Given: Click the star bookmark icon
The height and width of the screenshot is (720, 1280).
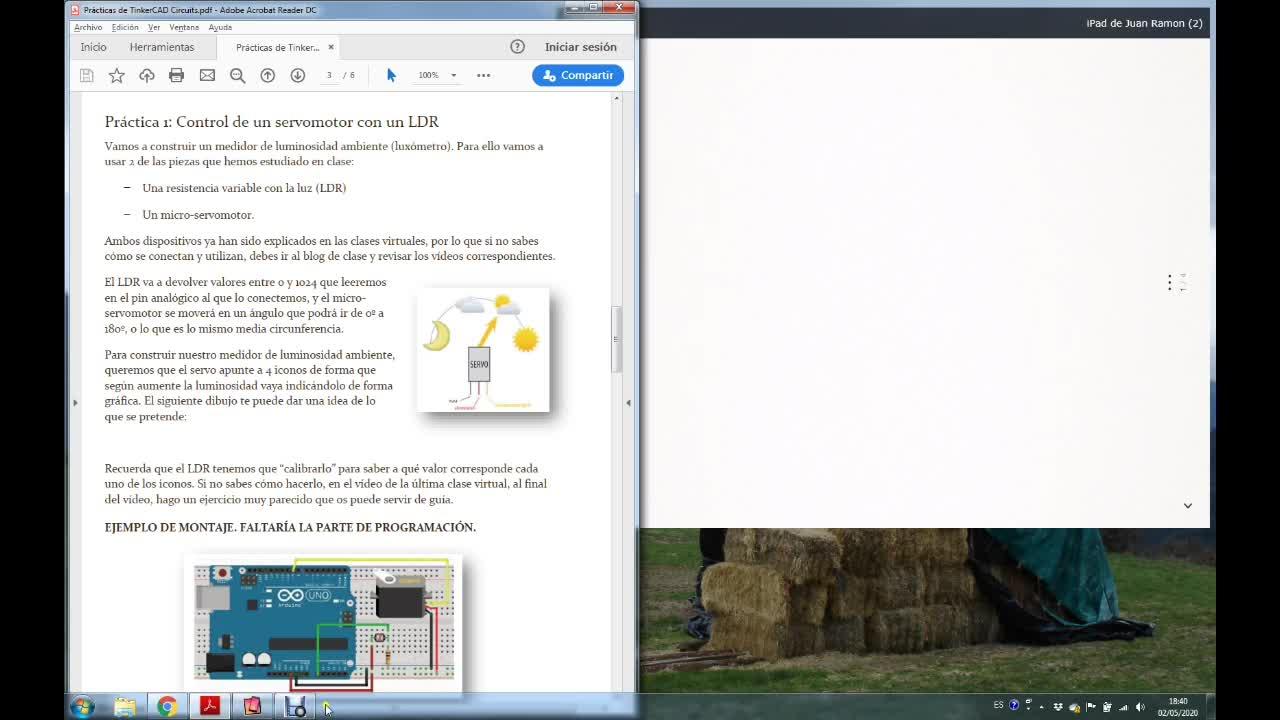Looking at the screenshot, I should point(117,75).
